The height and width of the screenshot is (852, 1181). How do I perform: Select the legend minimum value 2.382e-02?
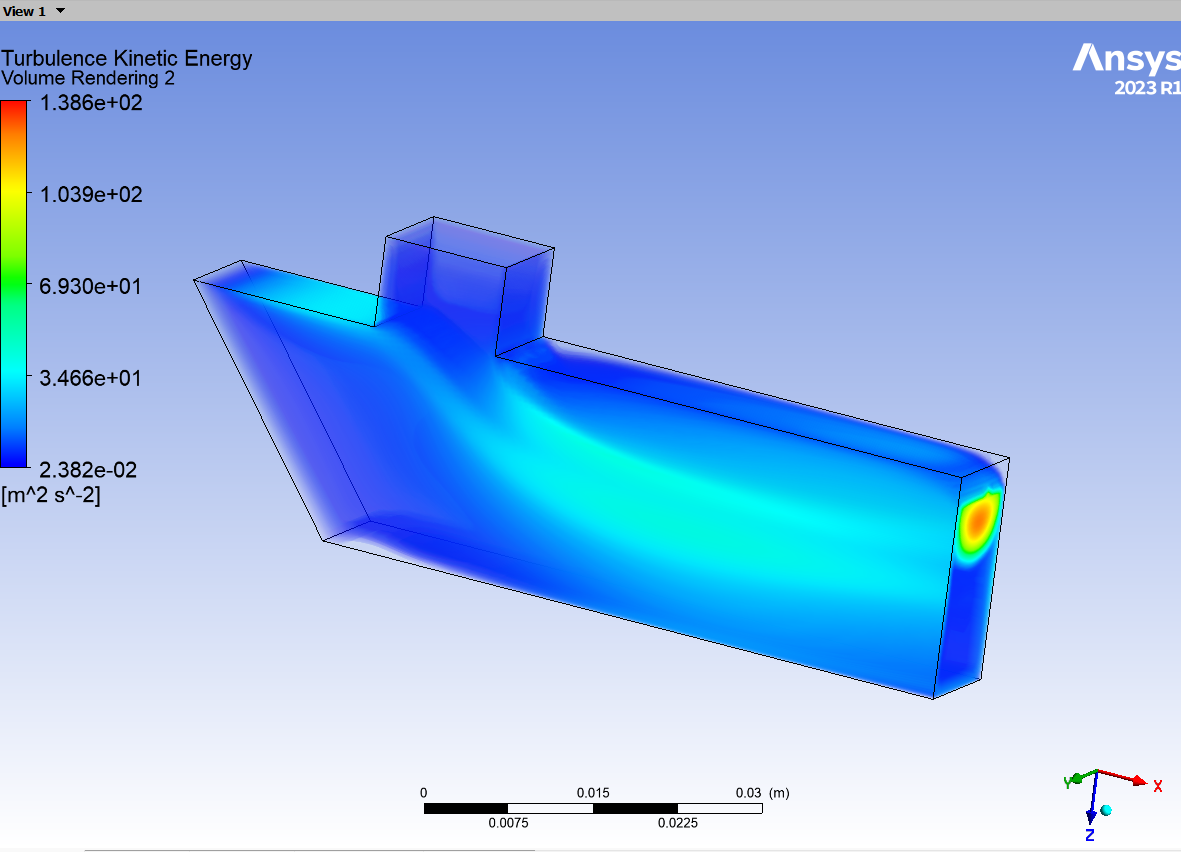[88, 470]
